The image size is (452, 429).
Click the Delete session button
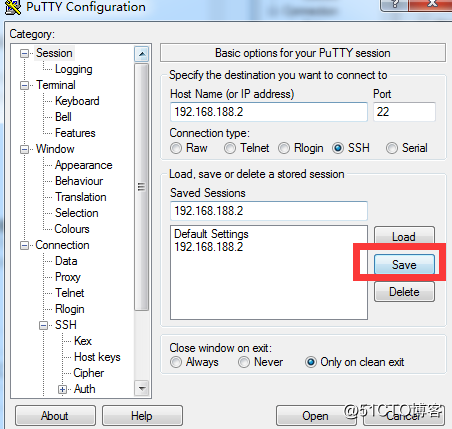[404, 292]
